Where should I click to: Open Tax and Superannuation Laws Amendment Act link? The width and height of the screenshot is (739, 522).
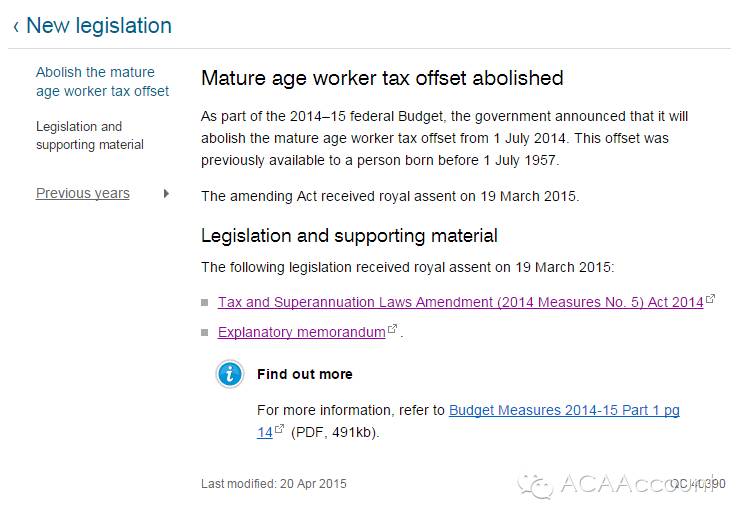point(460,302)
